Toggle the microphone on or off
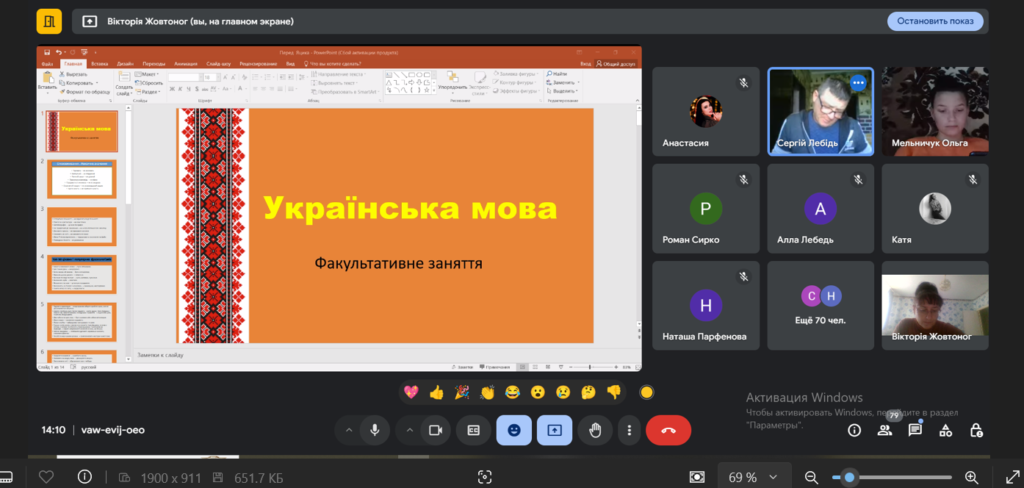Image resolution: width=1024 pixels, height=488 pixels. click(375, 430)
